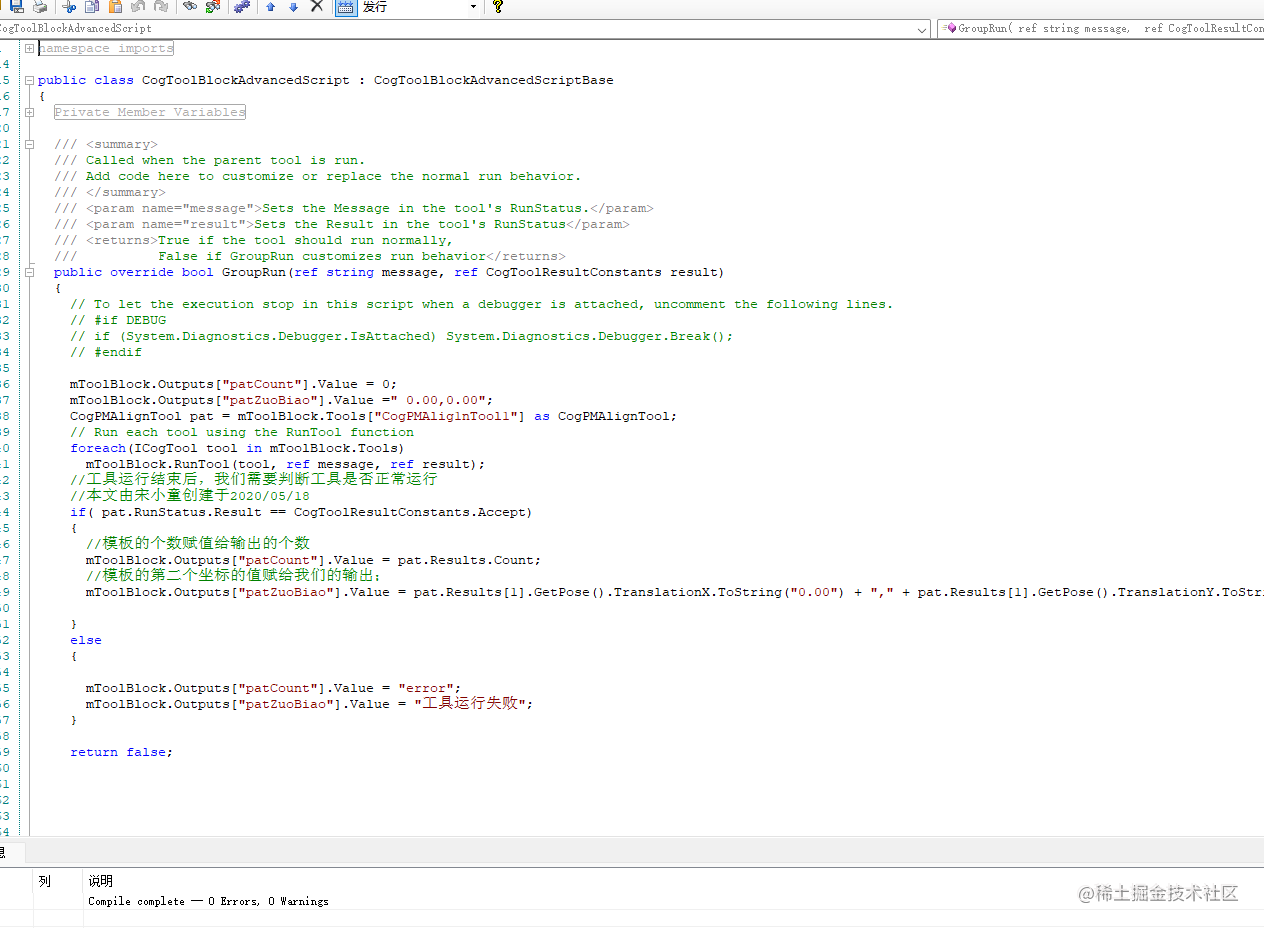Click the 列 column header
Screen dimensions: 1264x928
point(45,881)
